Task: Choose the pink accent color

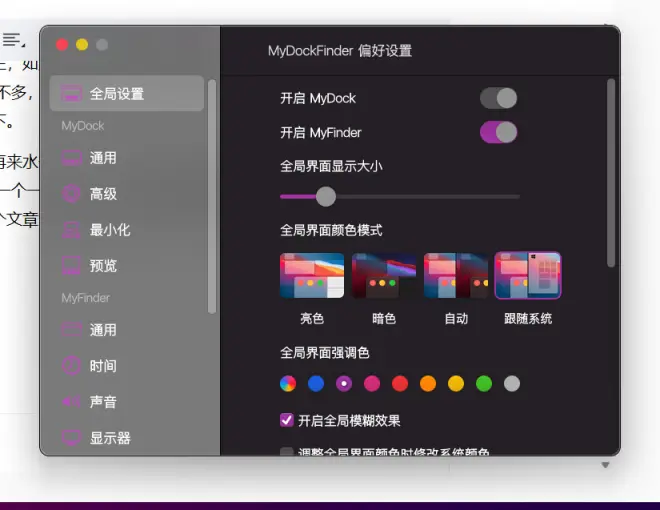Action: click(x=372, y=383)
